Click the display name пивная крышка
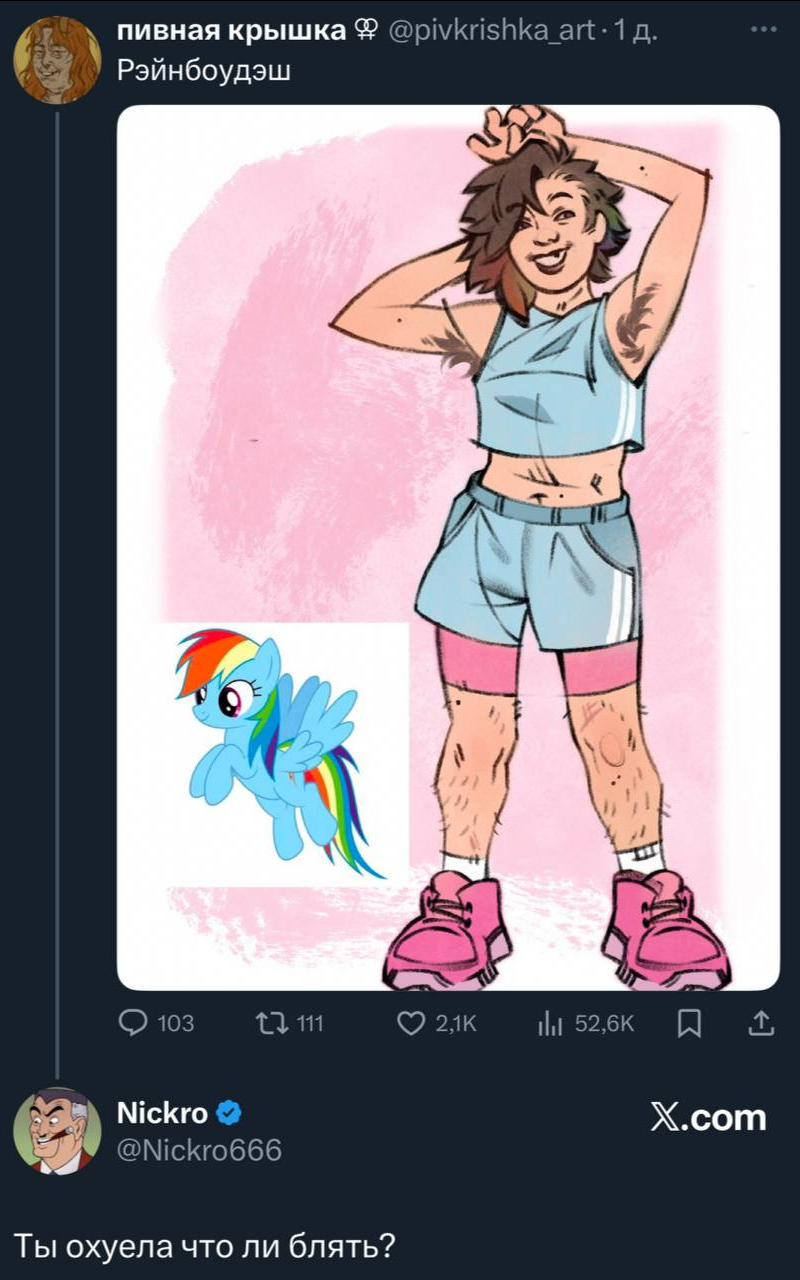 point(231,31)
